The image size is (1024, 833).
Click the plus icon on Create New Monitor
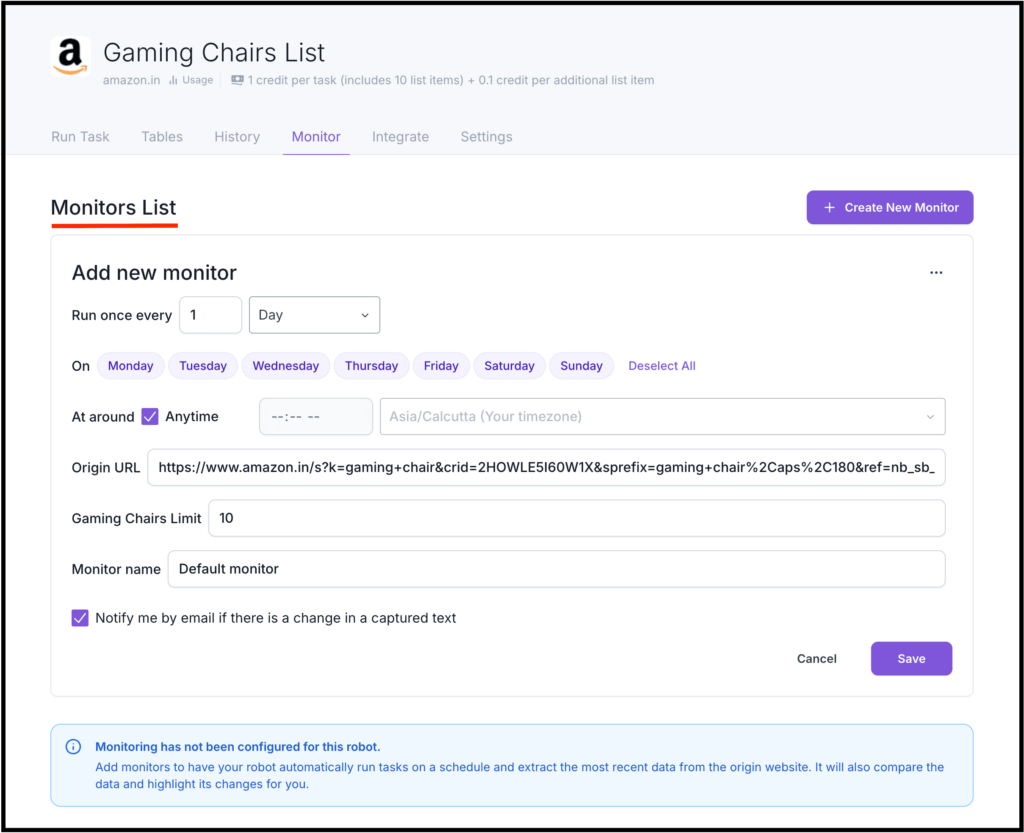pyautogui.click(x=829, y=207)
